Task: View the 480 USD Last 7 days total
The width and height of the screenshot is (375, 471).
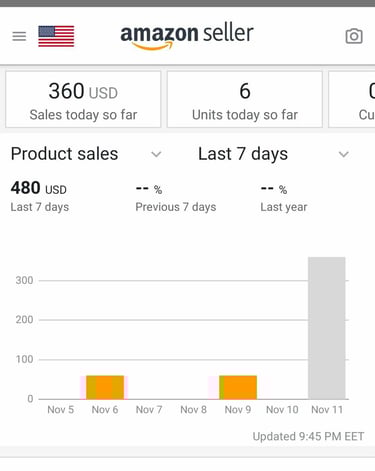Action: click(40, 197)
